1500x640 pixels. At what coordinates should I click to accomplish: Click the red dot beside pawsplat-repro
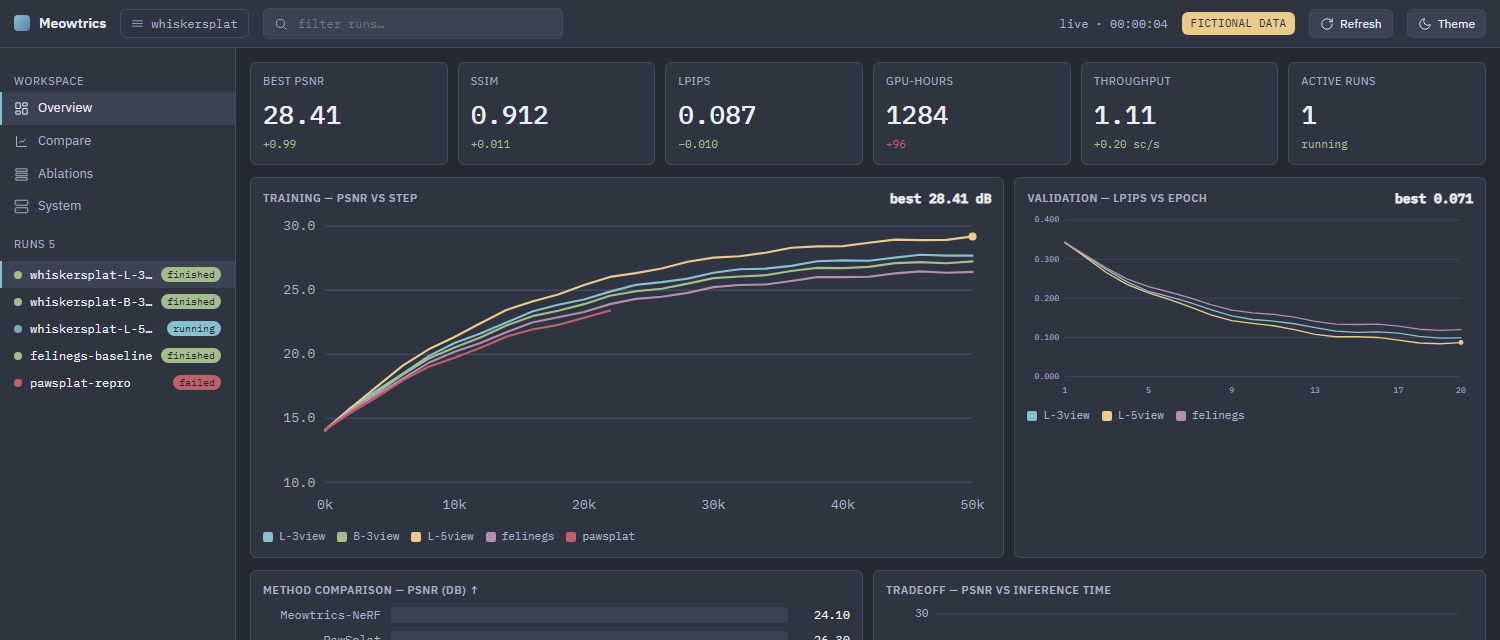(18, 383)
